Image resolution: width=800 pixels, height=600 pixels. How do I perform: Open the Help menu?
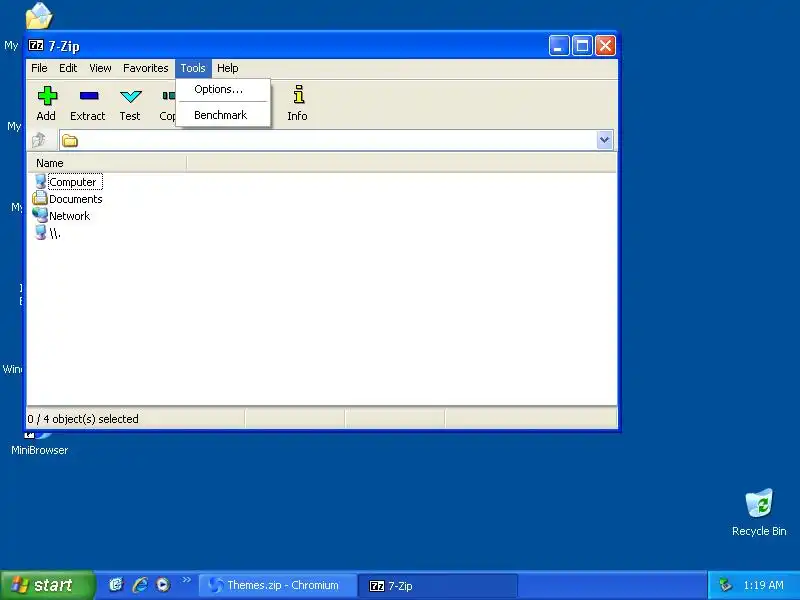[x=228, y=68]
